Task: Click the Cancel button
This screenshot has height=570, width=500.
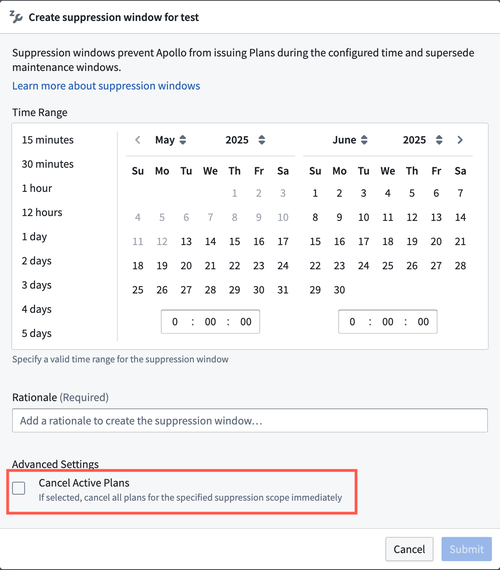Action: pyautogui.click(x=409, y=549)
